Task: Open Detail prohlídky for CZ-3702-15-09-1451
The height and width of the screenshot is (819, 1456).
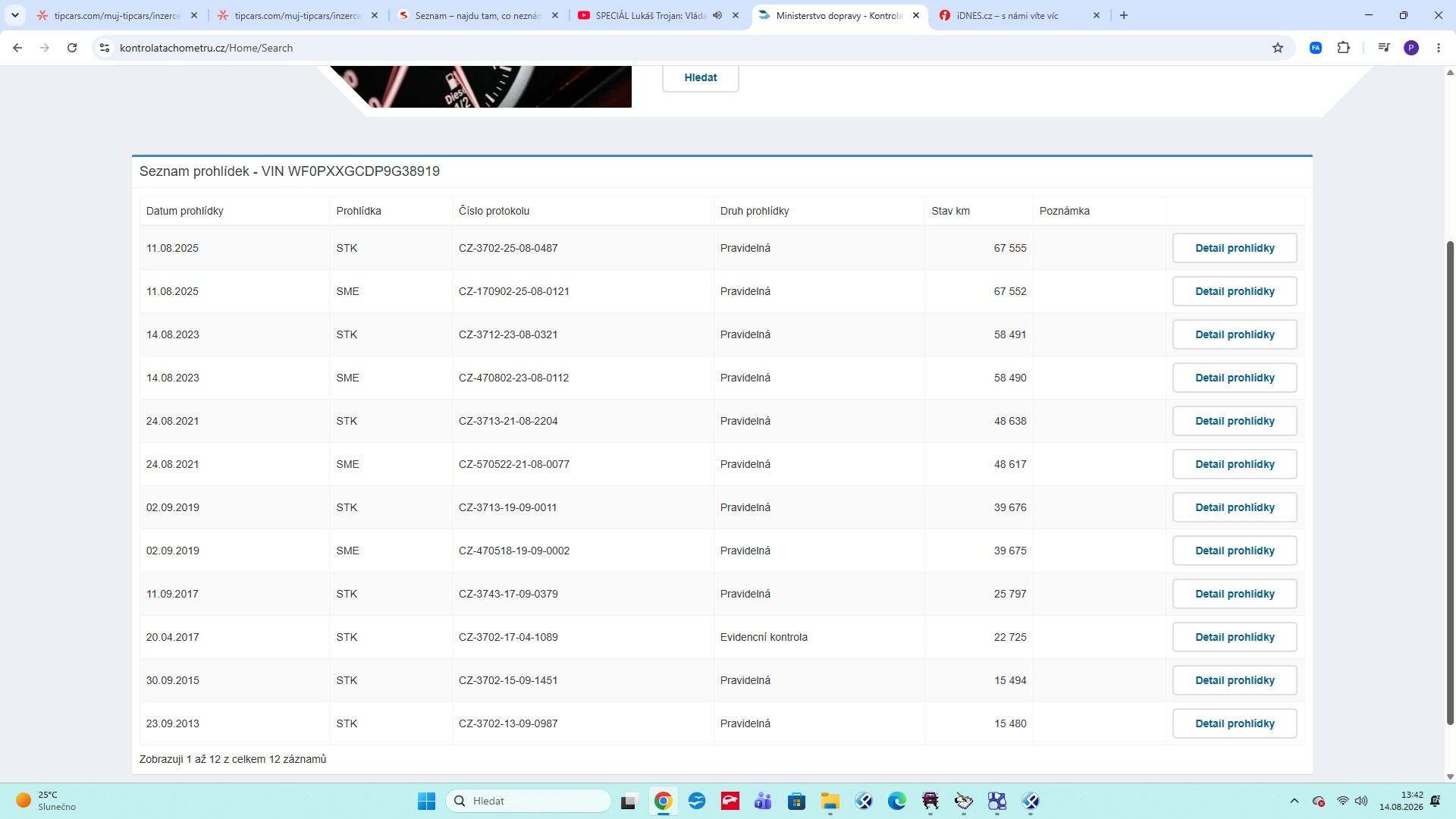Action: click(x=1235, y=680)
